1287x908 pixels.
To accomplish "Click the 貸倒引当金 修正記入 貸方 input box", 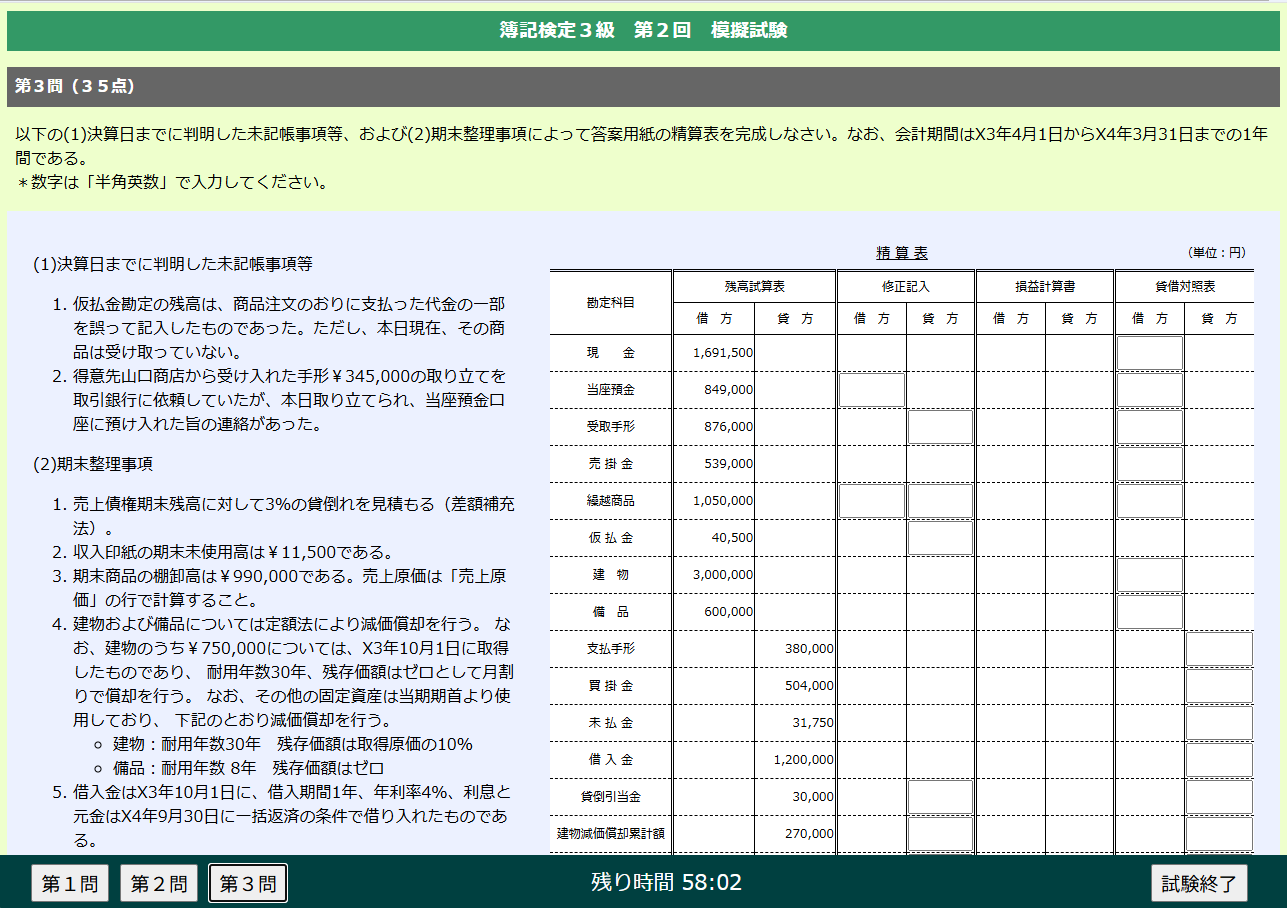I will 940,796.
